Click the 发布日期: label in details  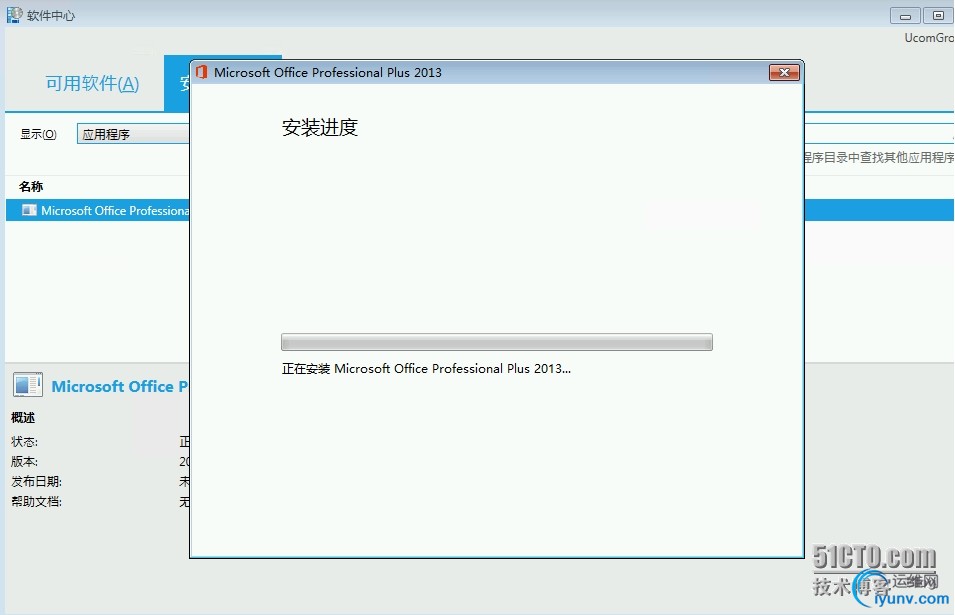(37, 482)
